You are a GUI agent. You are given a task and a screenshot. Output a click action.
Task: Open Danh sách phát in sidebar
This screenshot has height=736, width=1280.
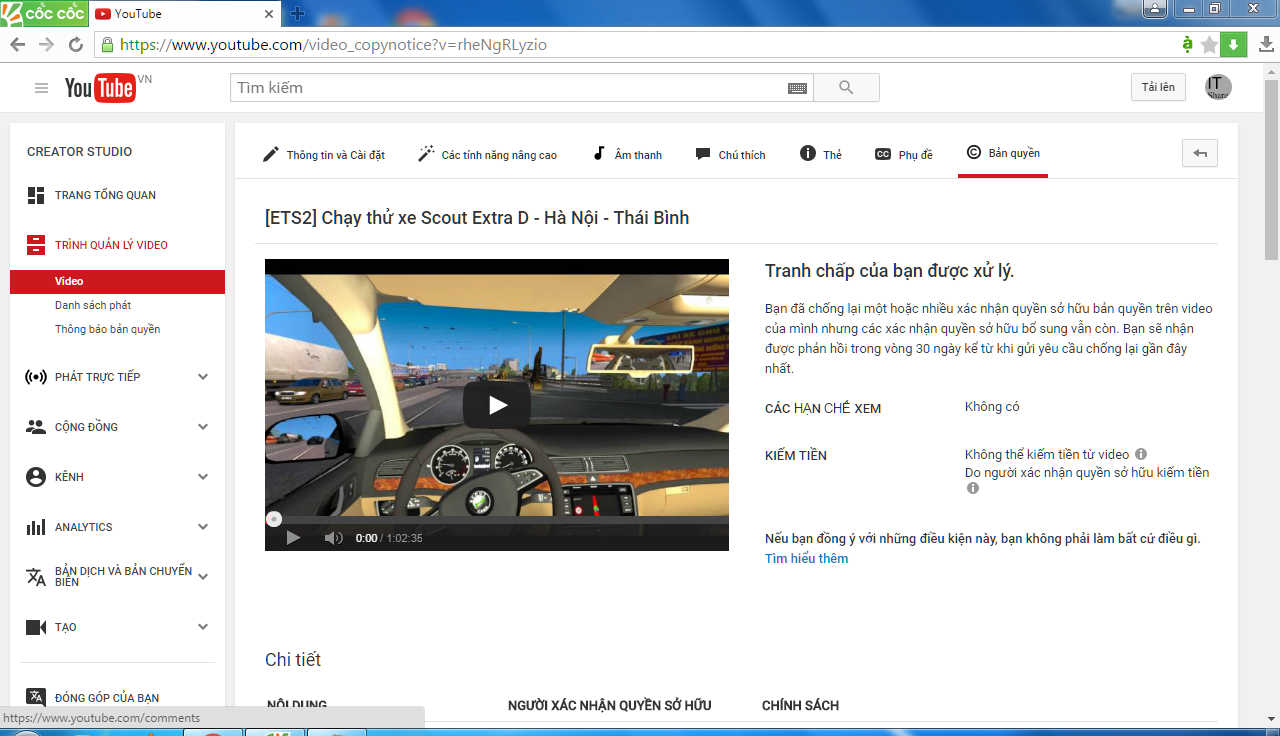click(93, 305)
